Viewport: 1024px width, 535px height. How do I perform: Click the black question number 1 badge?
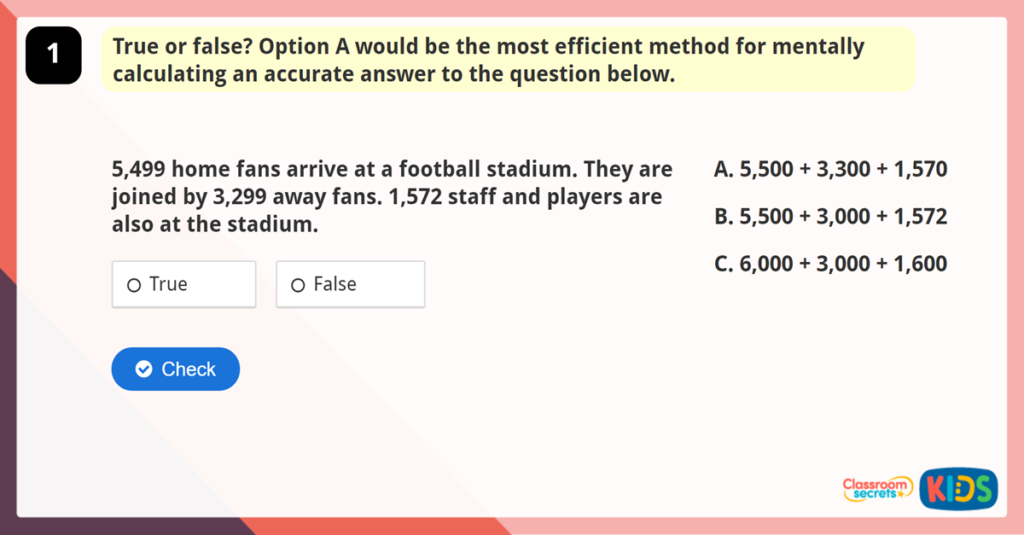pyautogui.click(x=53, y=55)
